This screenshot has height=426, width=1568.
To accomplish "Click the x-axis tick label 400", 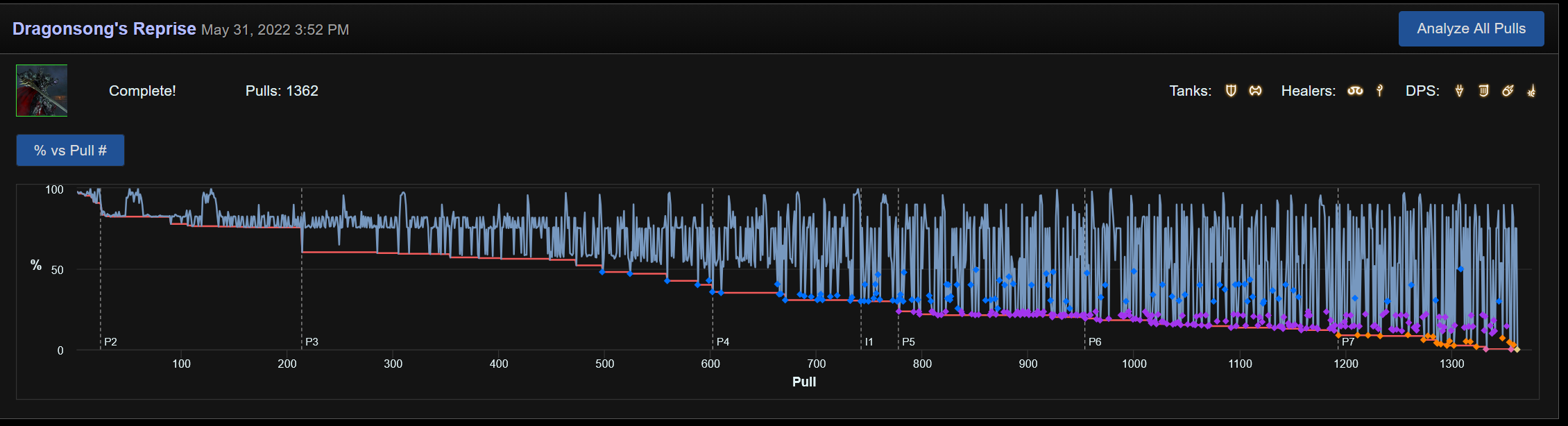I will pos(499,364).
